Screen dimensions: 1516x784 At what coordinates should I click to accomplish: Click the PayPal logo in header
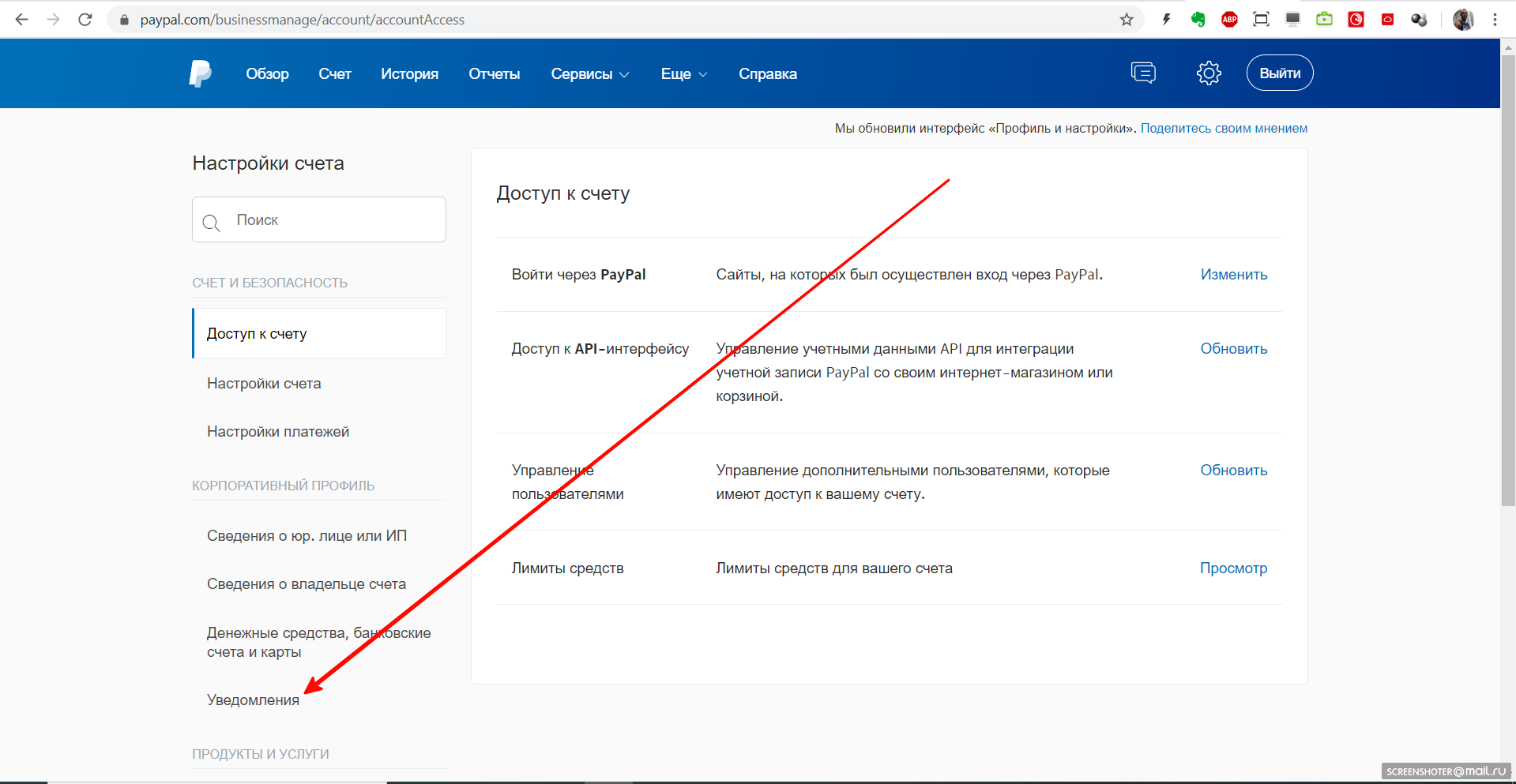pos(200,73)
